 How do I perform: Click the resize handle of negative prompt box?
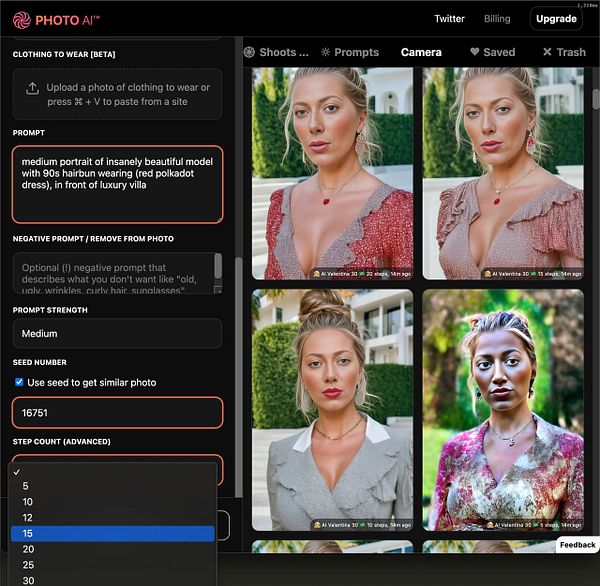(x=218, y=290)
